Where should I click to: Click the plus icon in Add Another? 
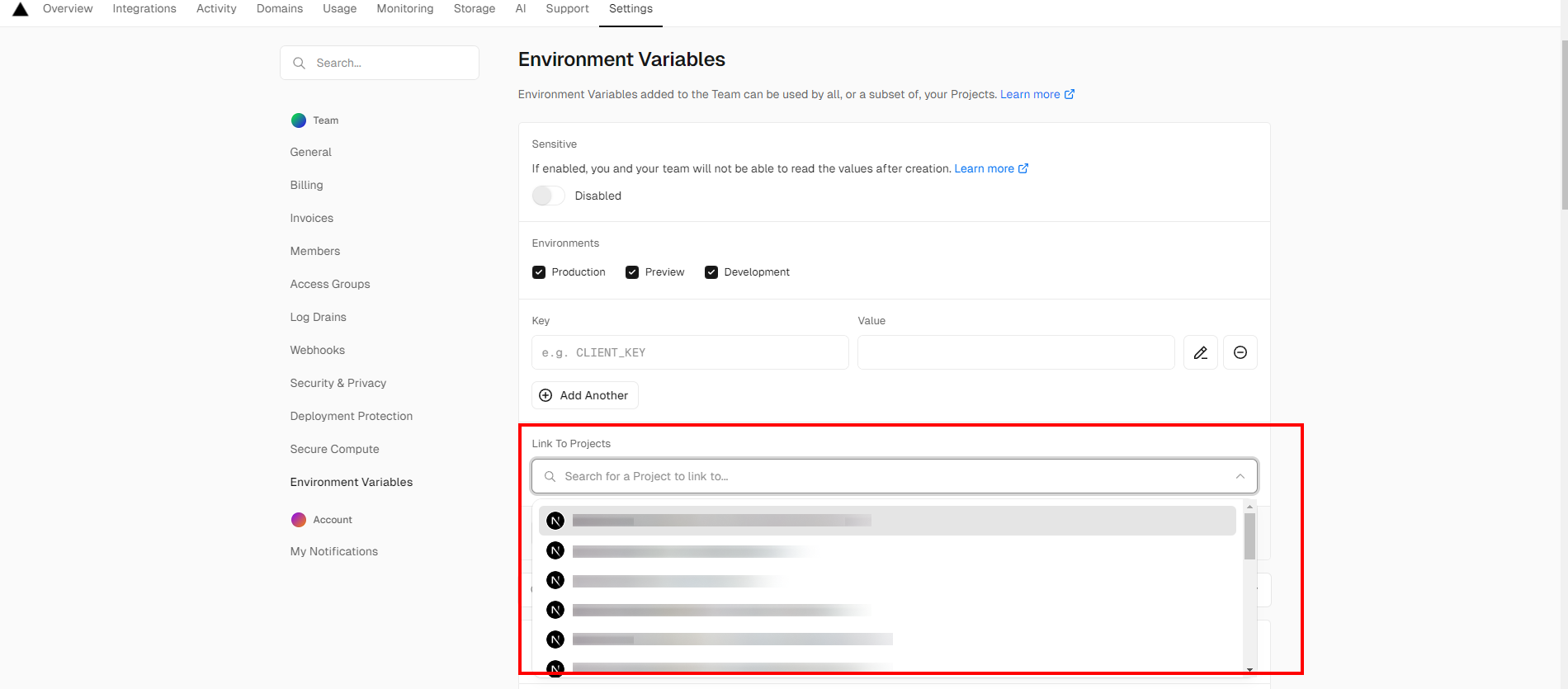(545, 395)
